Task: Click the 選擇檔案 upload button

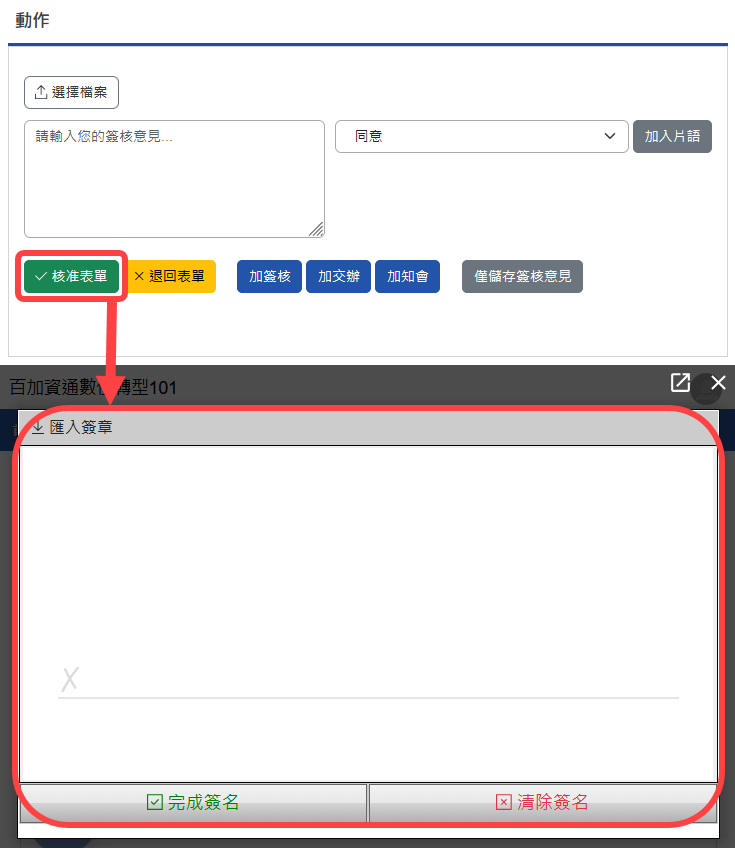Action: [71, 92]
